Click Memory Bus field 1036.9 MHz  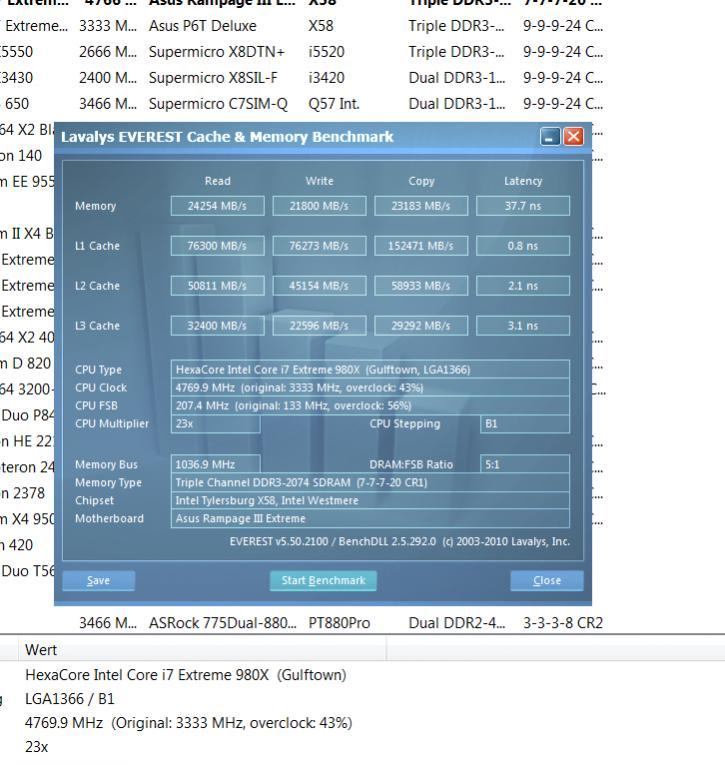pos(215,464)
